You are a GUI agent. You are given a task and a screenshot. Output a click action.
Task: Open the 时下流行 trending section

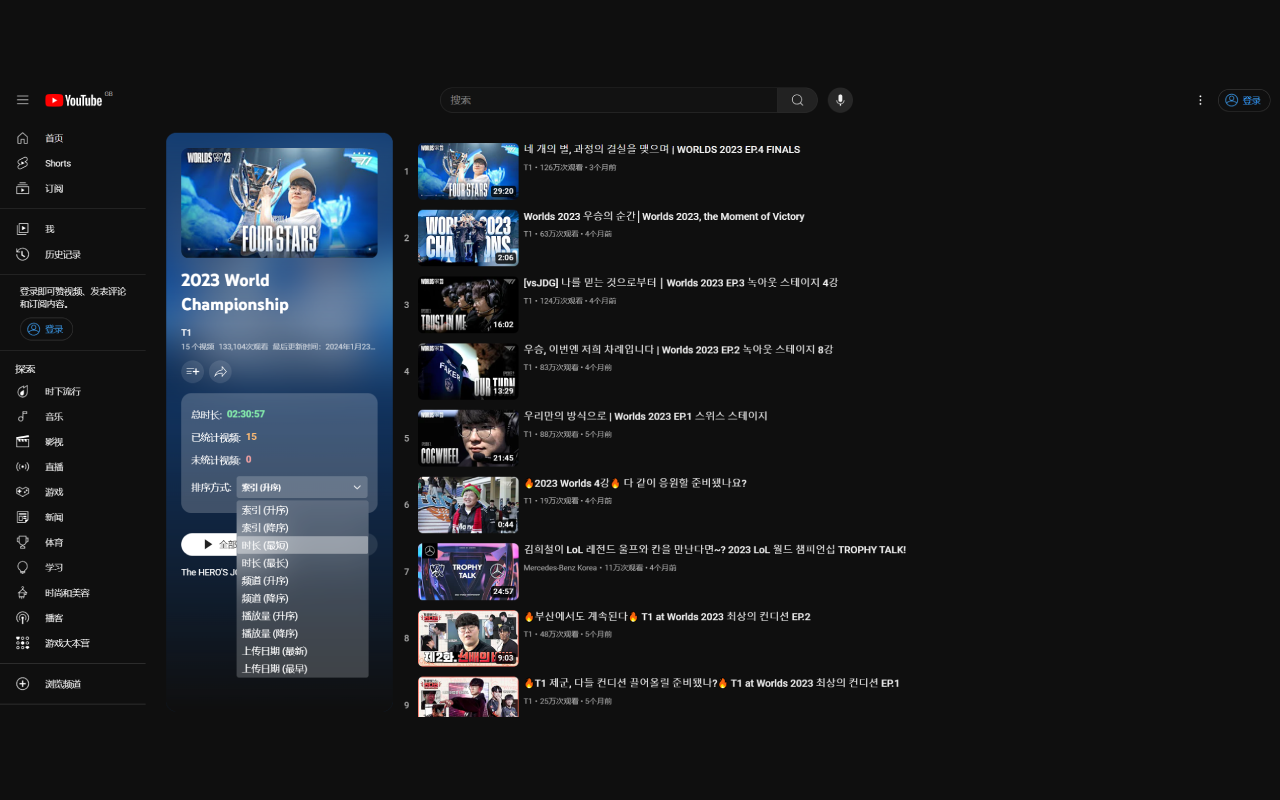[x=66, y=390]
